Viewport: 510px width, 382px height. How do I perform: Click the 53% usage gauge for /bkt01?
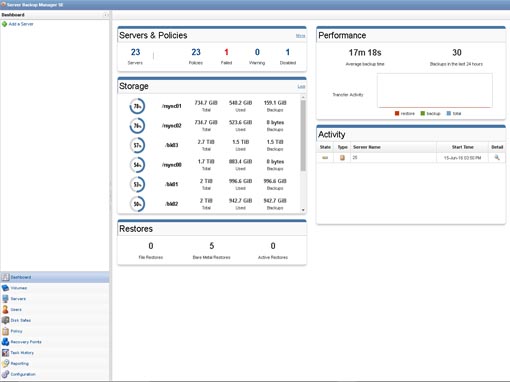(x=137, y=185)
